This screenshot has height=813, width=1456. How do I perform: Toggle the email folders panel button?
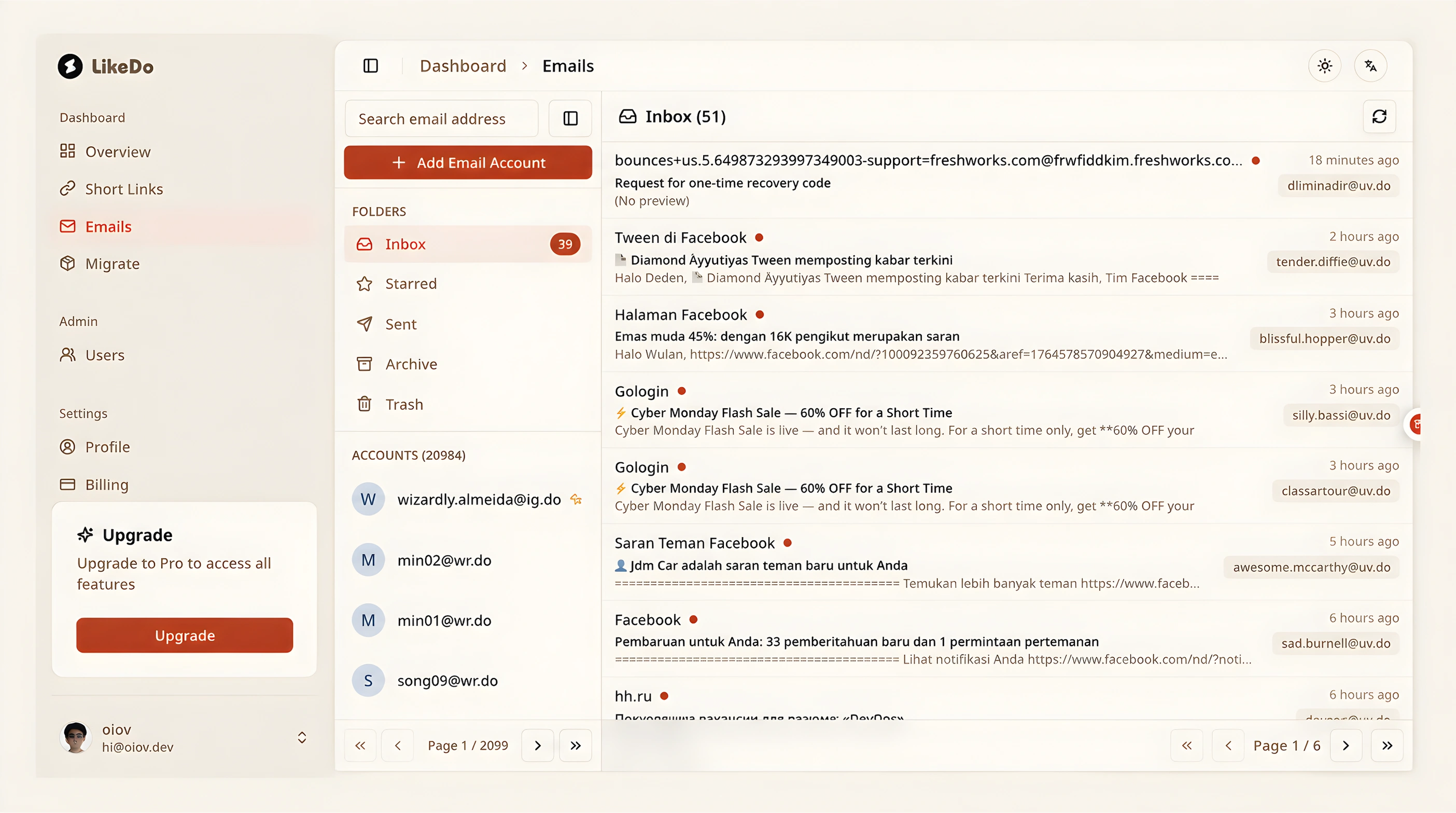[570, 118]
